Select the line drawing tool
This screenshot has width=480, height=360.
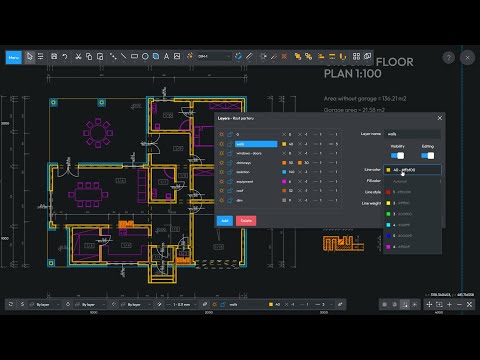[x=124, y=56]
